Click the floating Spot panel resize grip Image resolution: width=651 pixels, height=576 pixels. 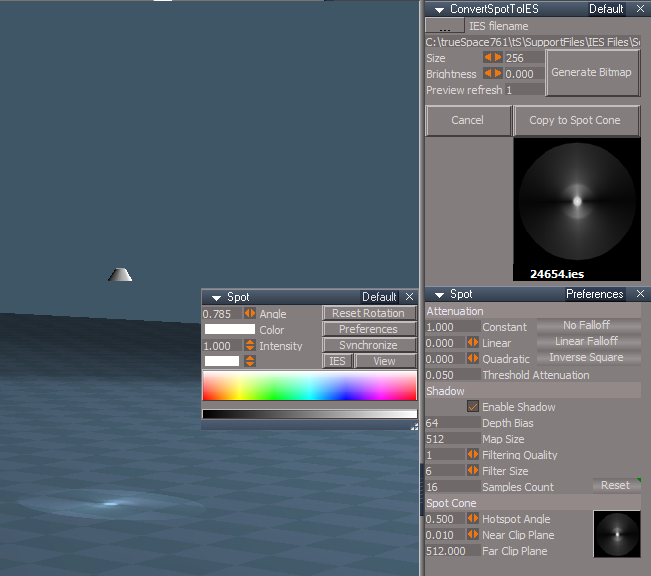414,426
